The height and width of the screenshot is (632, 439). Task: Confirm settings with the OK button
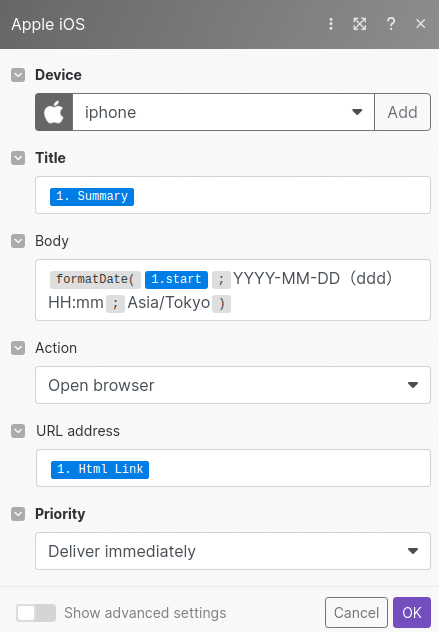[x=412, y=613]
